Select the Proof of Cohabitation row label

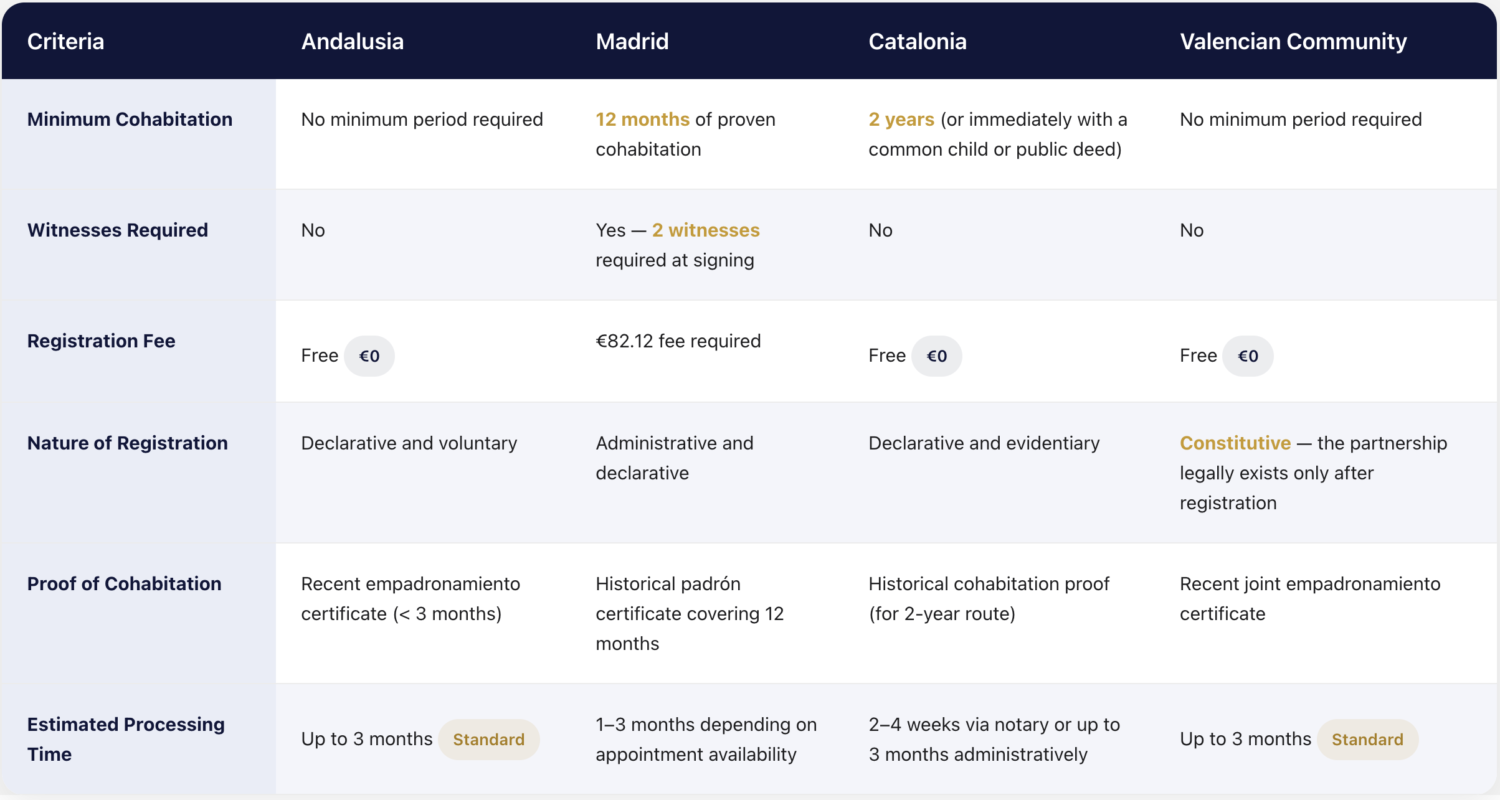pyautogui.click(x=124, y=584)
